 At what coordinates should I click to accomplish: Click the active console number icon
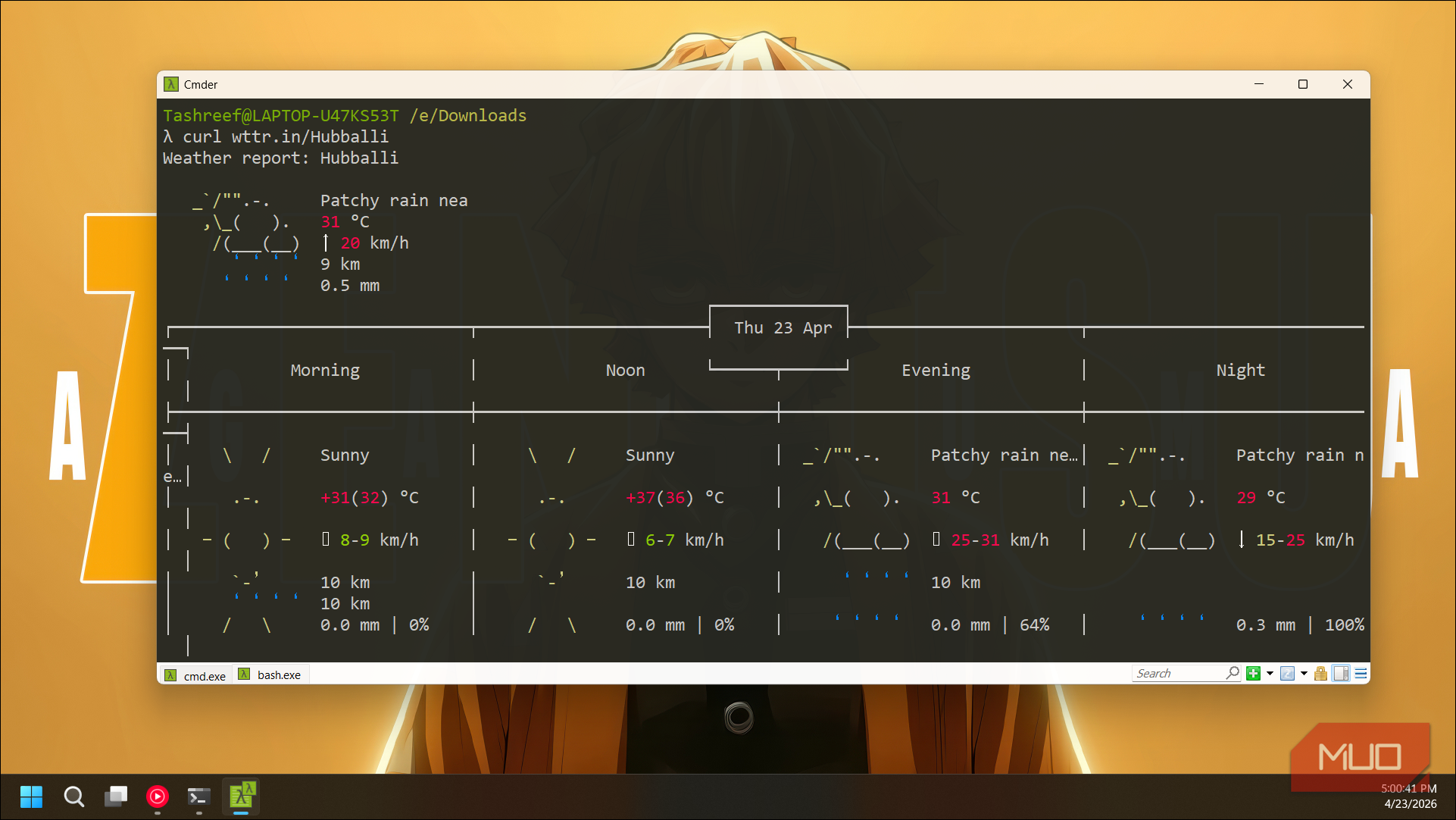click(1287, 674)
